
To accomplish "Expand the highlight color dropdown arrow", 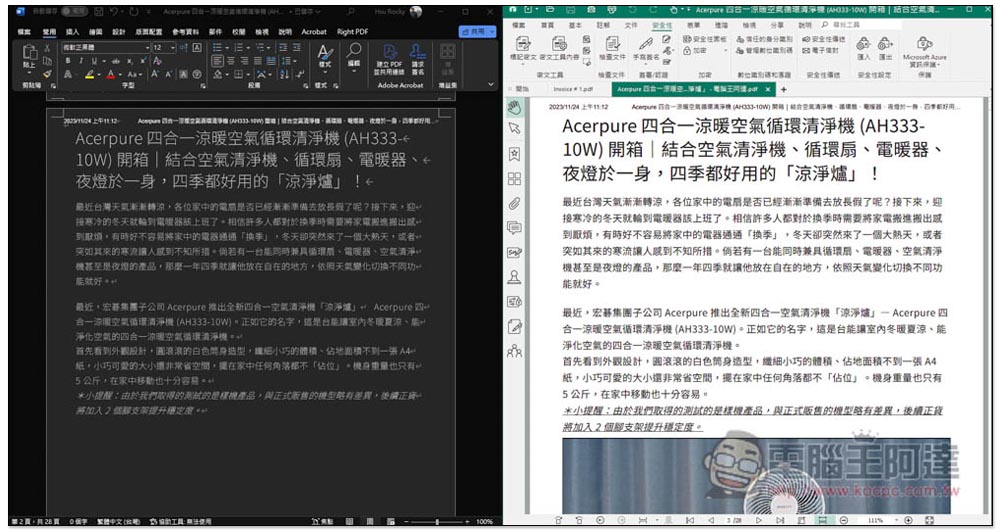I will (x=99, y=75).
